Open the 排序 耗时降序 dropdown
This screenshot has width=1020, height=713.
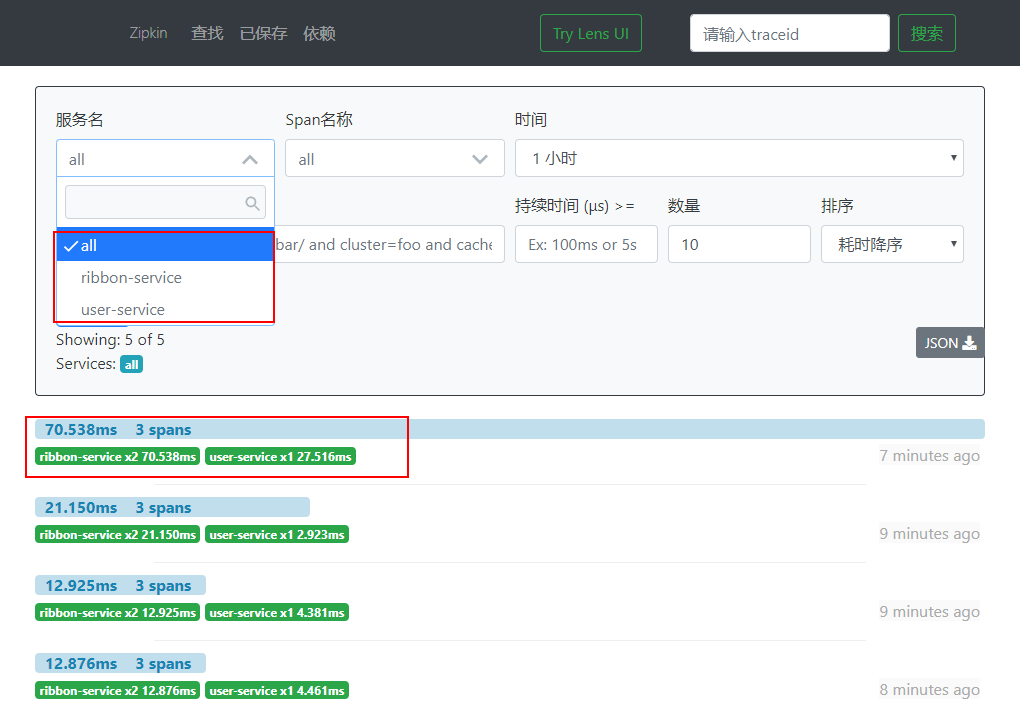tap(892, 245)
